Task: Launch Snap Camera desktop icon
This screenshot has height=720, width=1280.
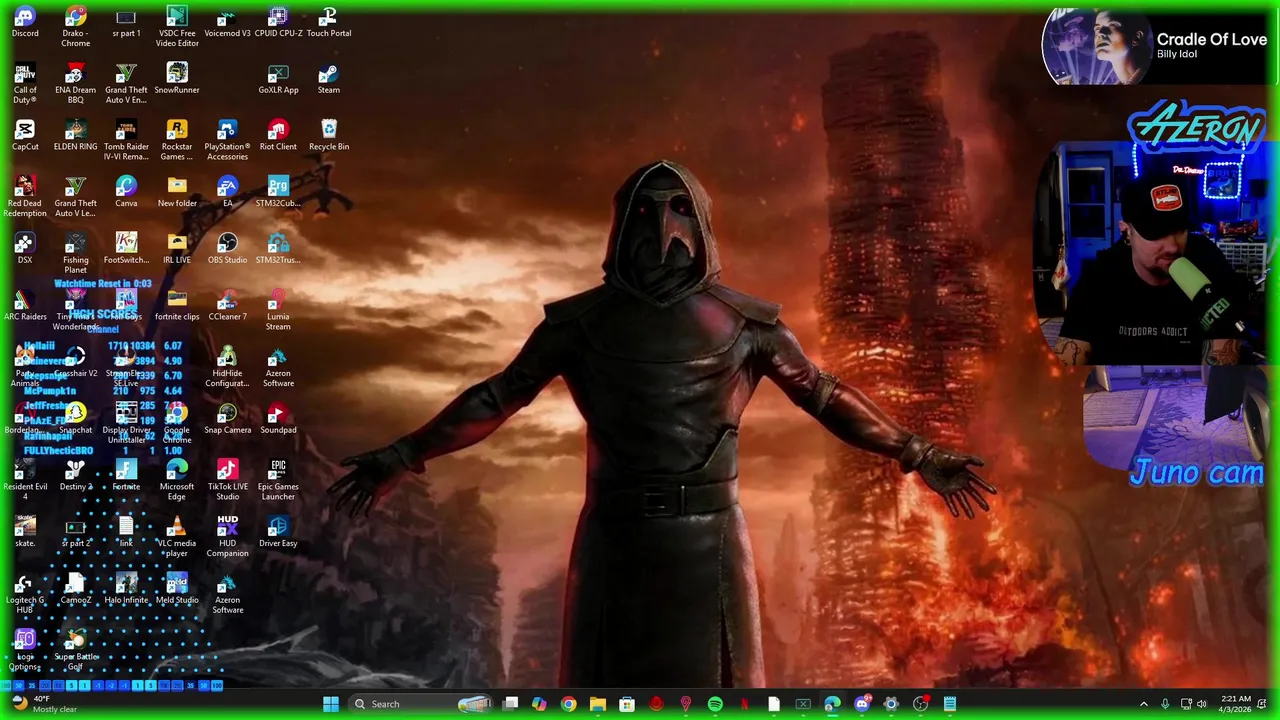Action: (227, 420)
